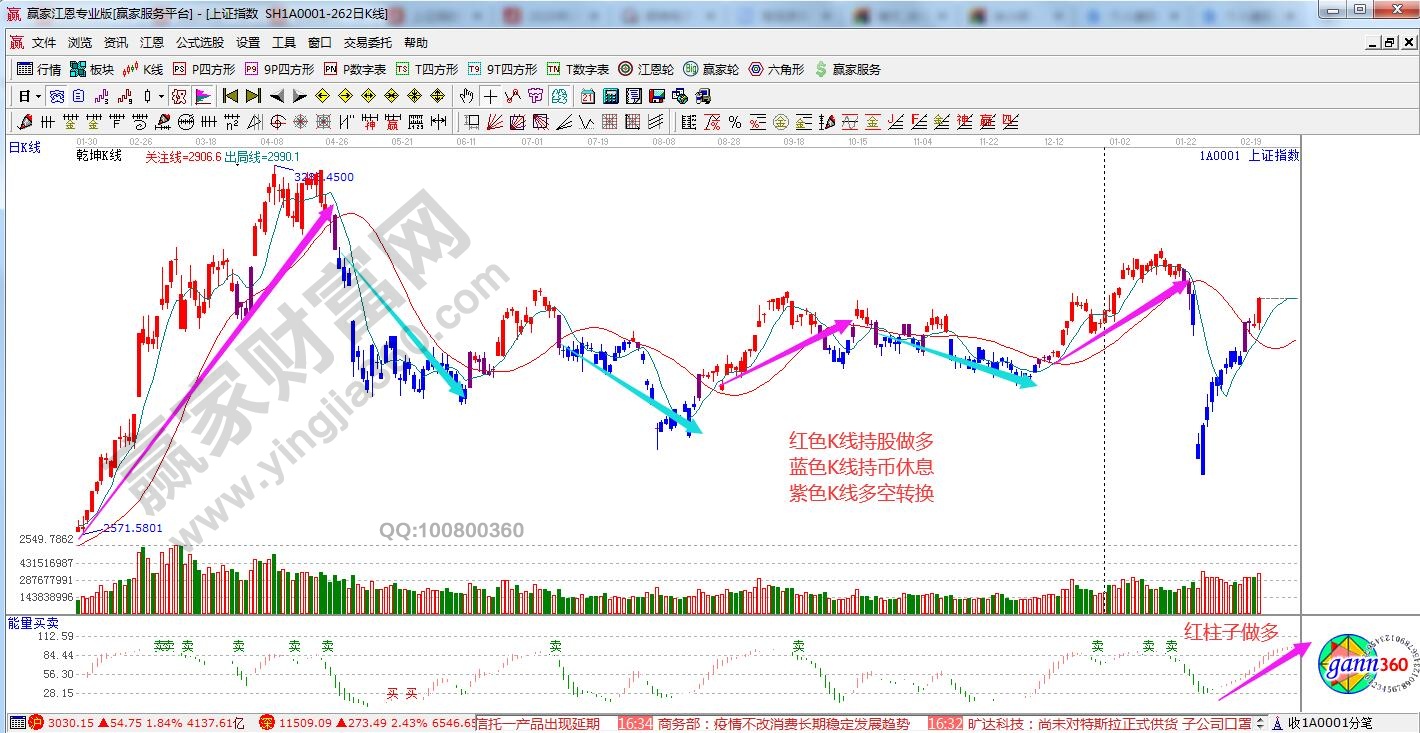Select the percent % drawing tool

735,122
